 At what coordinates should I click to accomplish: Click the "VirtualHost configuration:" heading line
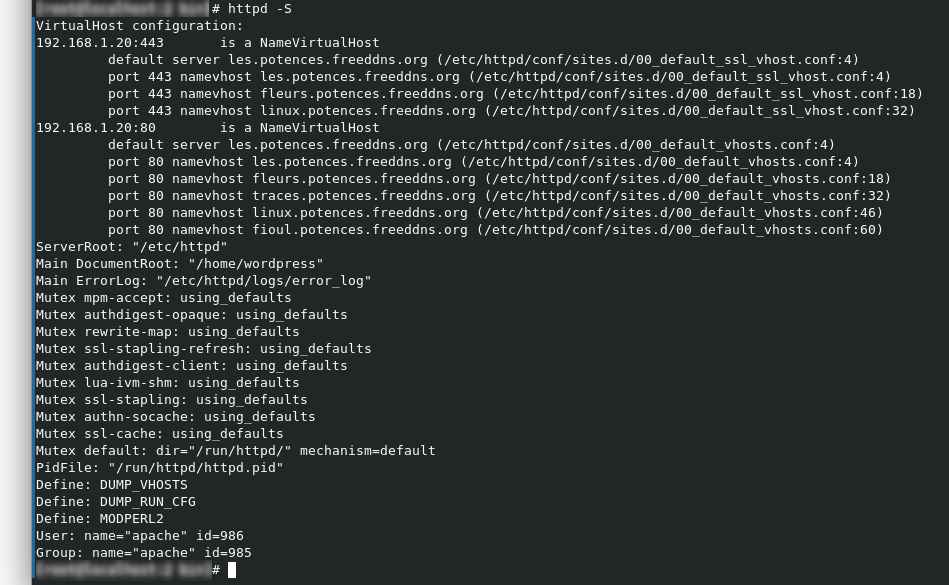[x=139, y=26]
